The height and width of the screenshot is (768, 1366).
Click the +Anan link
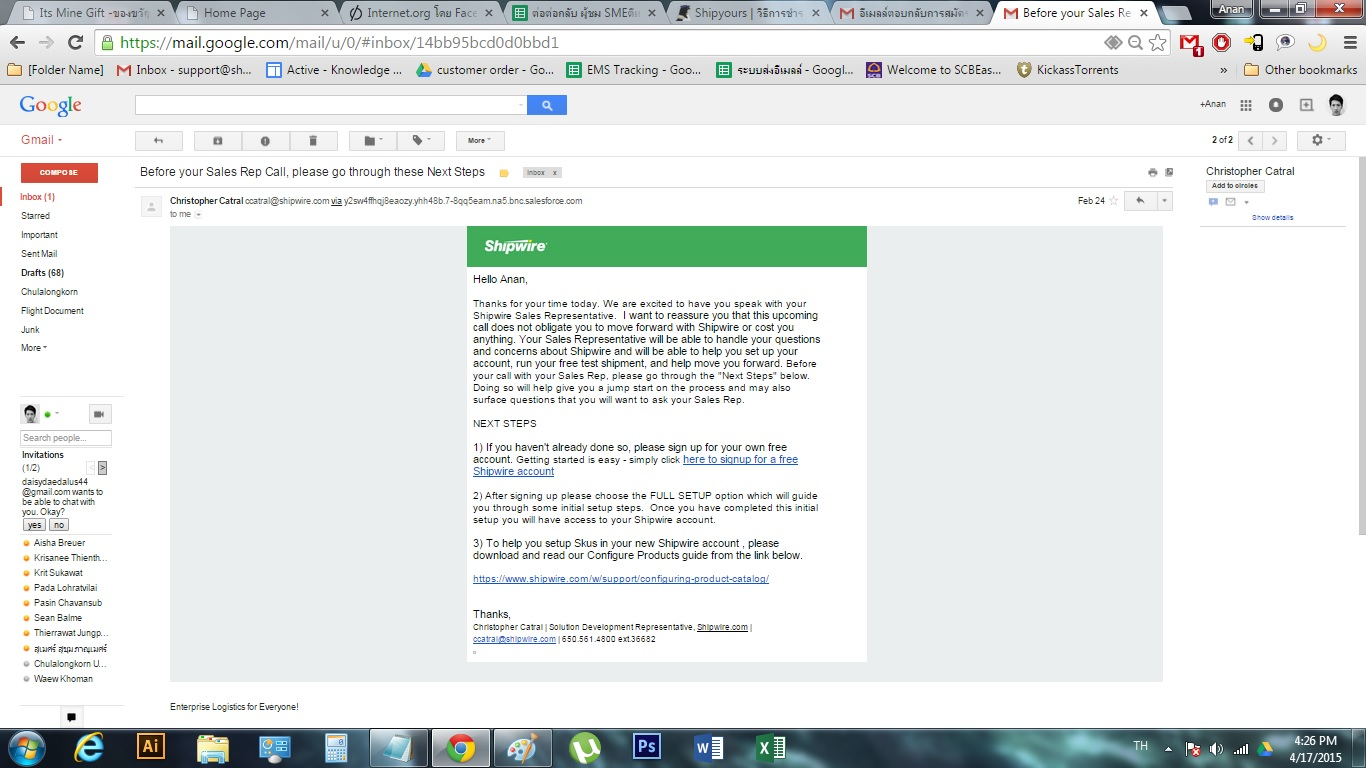pos(1212,105)
